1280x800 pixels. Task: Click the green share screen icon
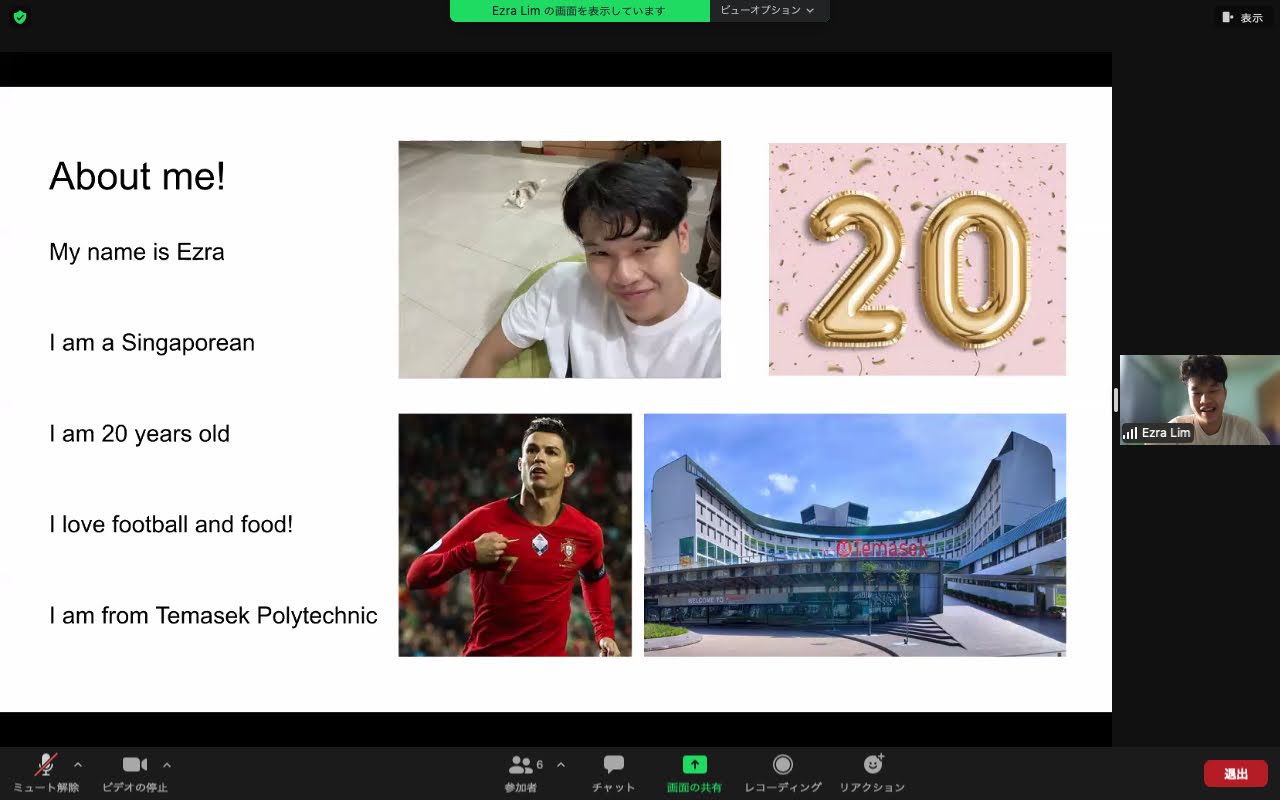click(x=694, y=765)
